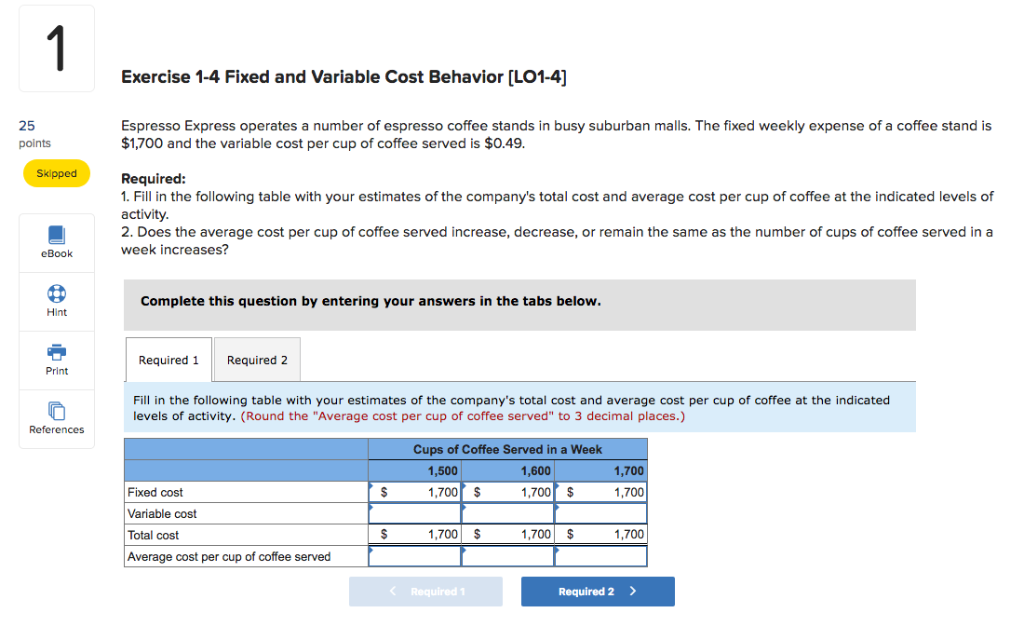The image size is (1024, 640).
Task: Click the grayed Required 1 back button
Action: click(425, 591)
